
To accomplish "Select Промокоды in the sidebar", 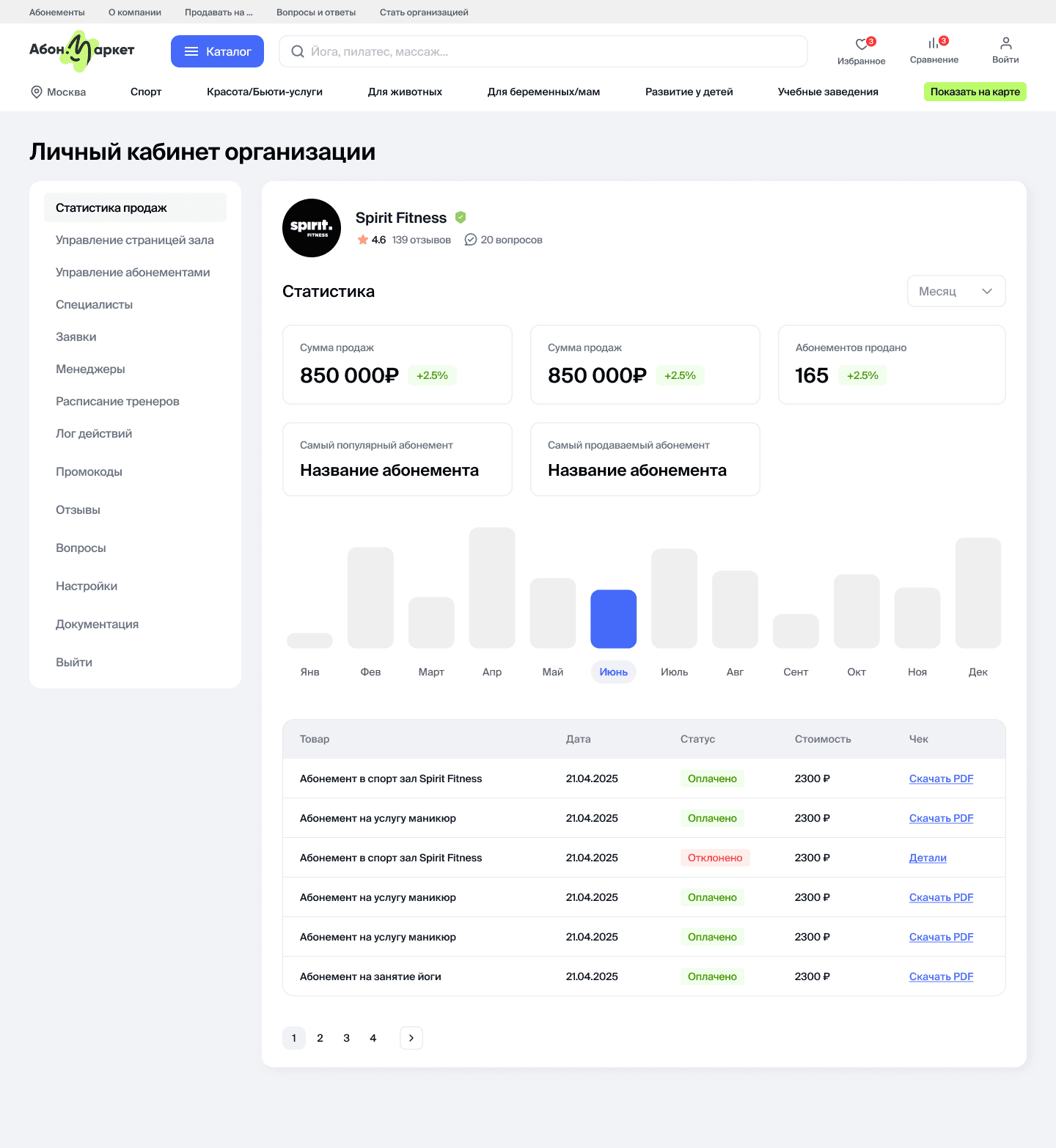I will [89, 471].
